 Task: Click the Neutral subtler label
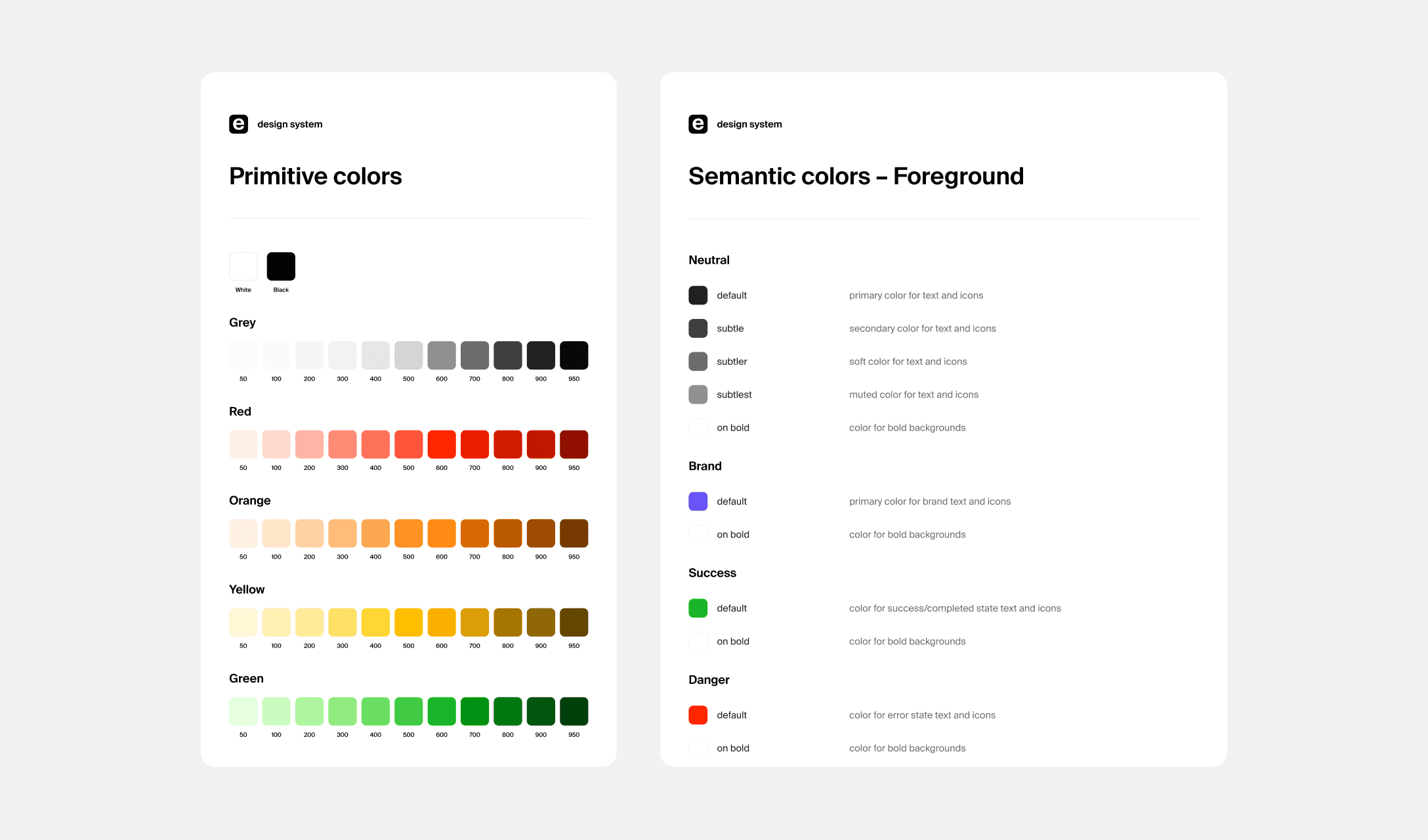point(732,362)
